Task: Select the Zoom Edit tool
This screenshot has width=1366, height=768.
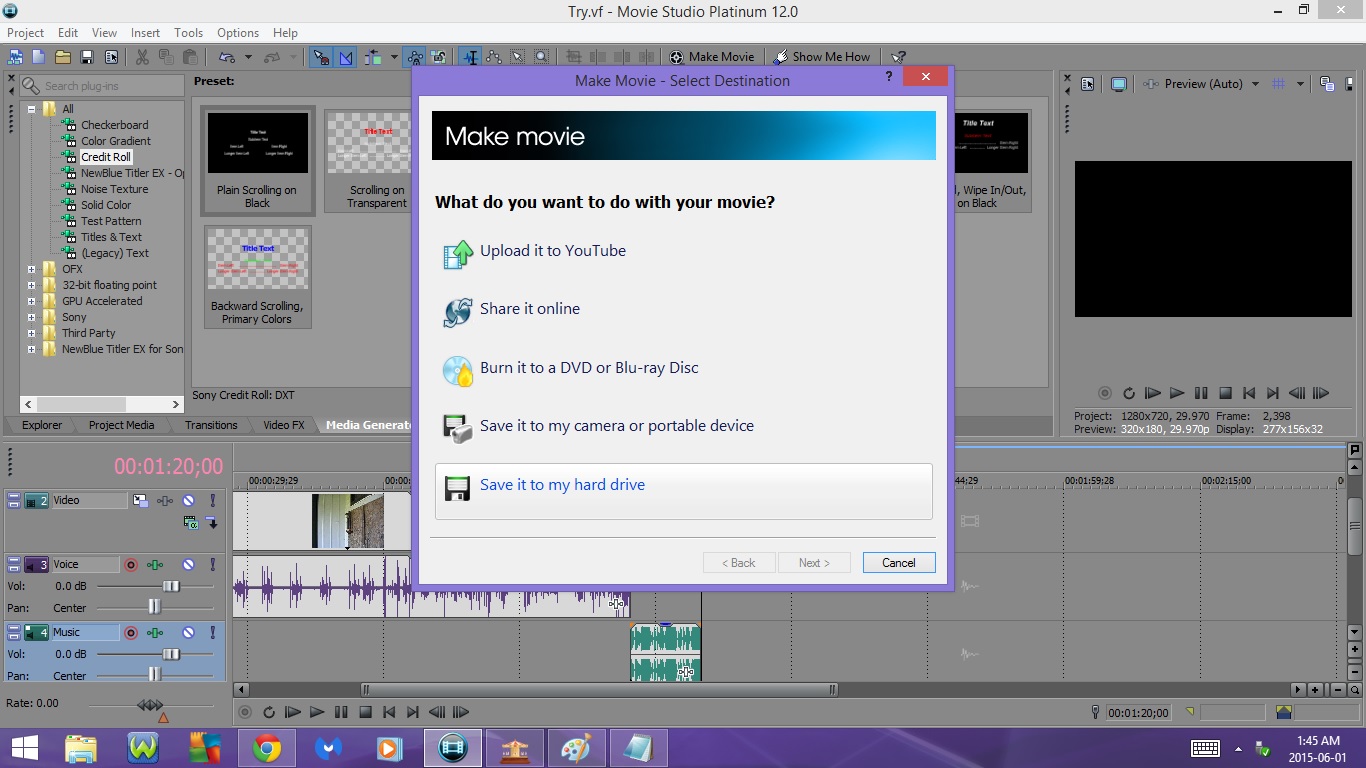Action: point(541,57)
